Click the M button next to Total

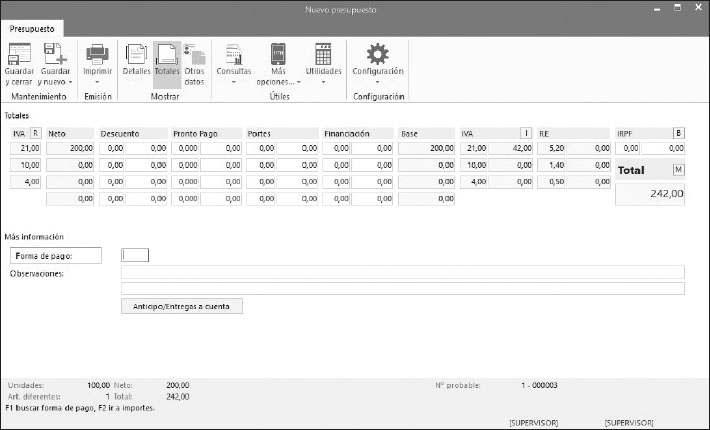pos(678,170)
